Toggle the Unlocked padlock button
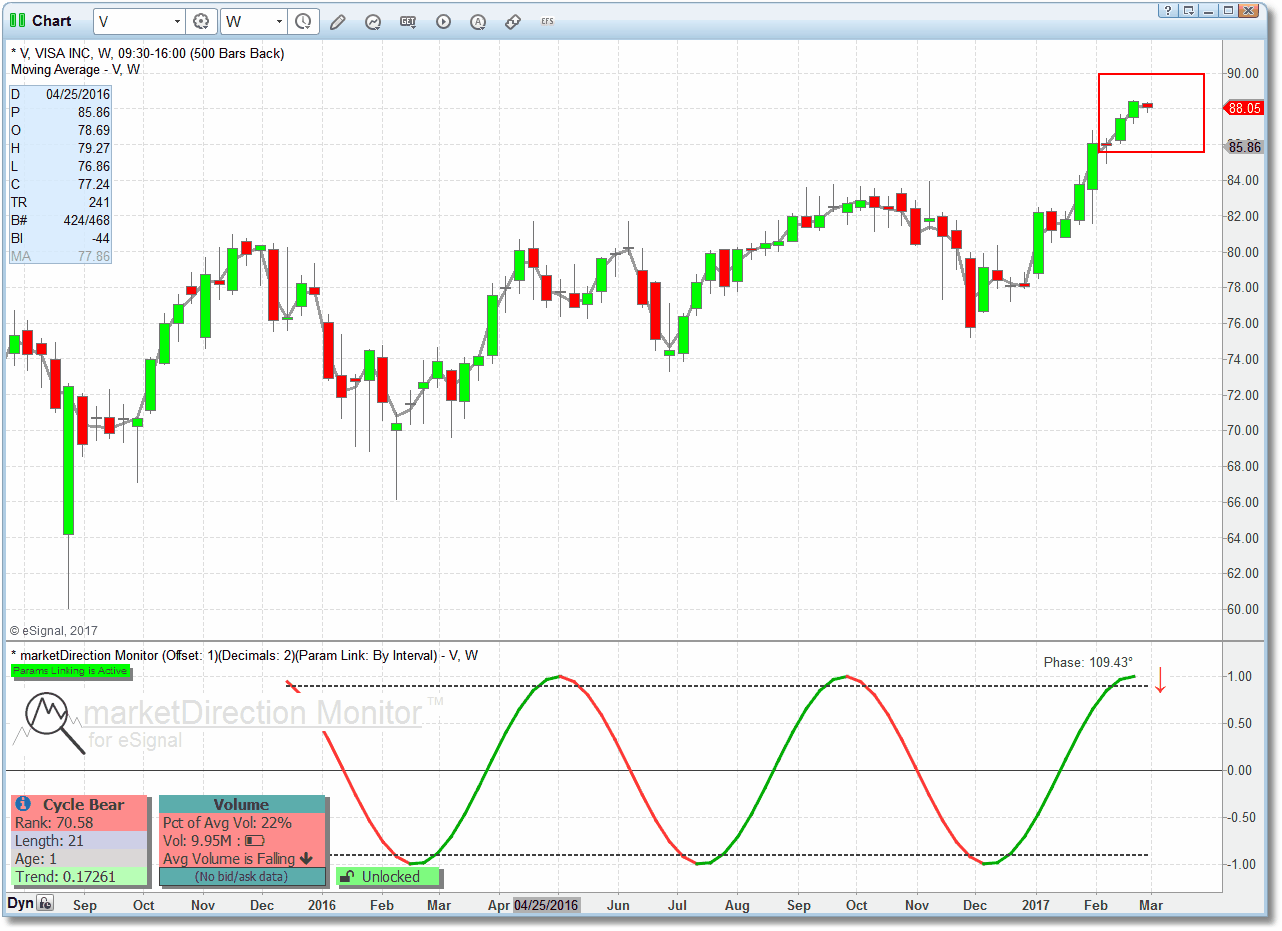1282x931 pixels. coord(388,877)
